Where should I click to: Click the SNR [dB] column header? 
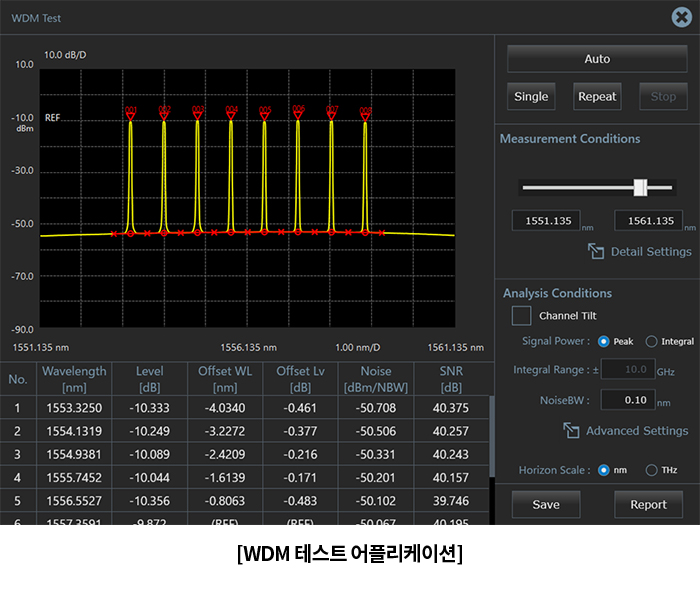[451, 379]
